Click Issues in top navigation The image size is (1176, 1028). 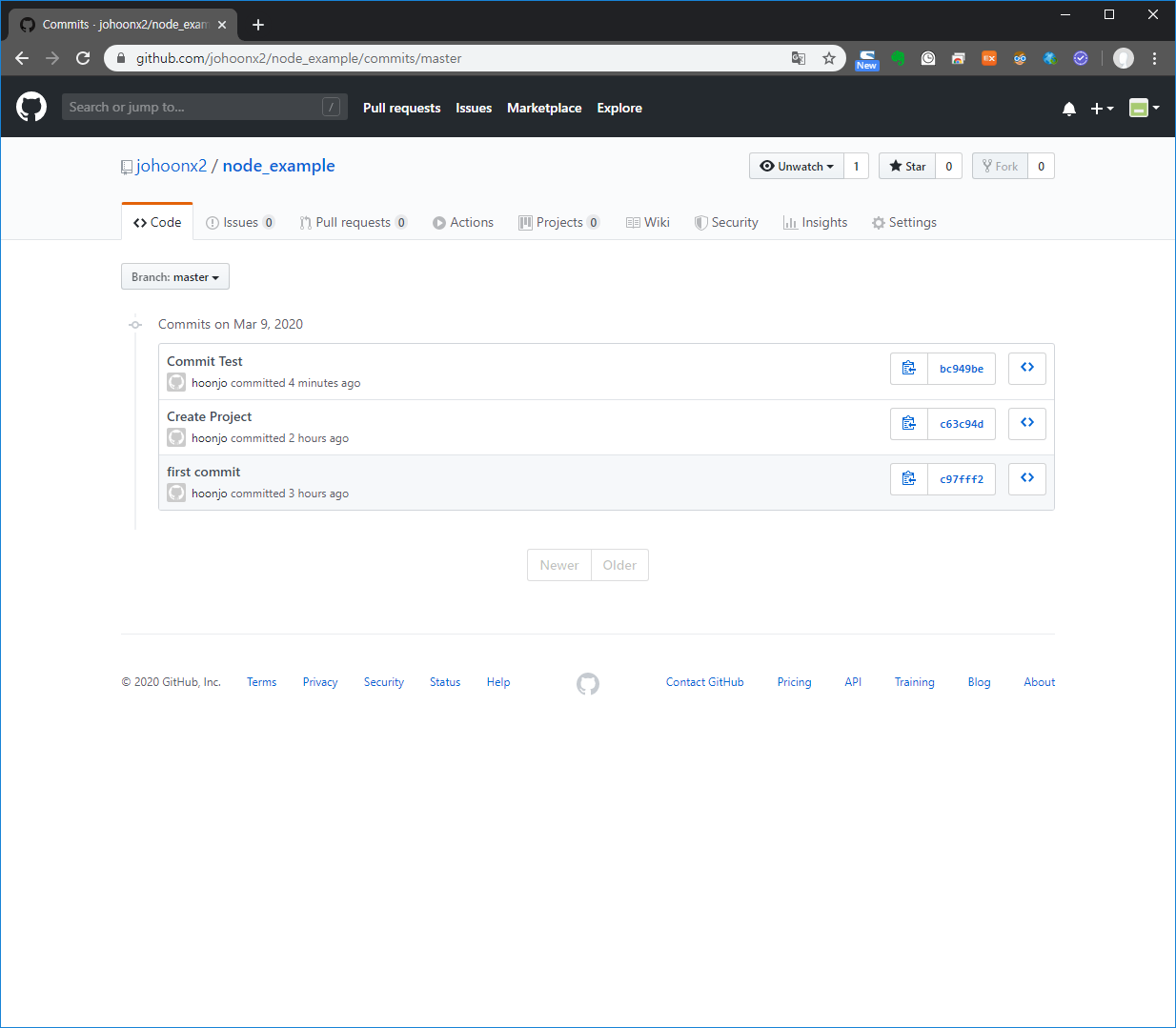474,108
